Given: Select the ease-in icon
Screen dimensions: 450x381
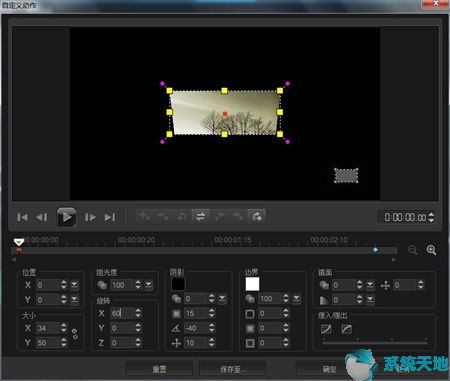Looking at the screenshot, I should click(x=326, y=329).
